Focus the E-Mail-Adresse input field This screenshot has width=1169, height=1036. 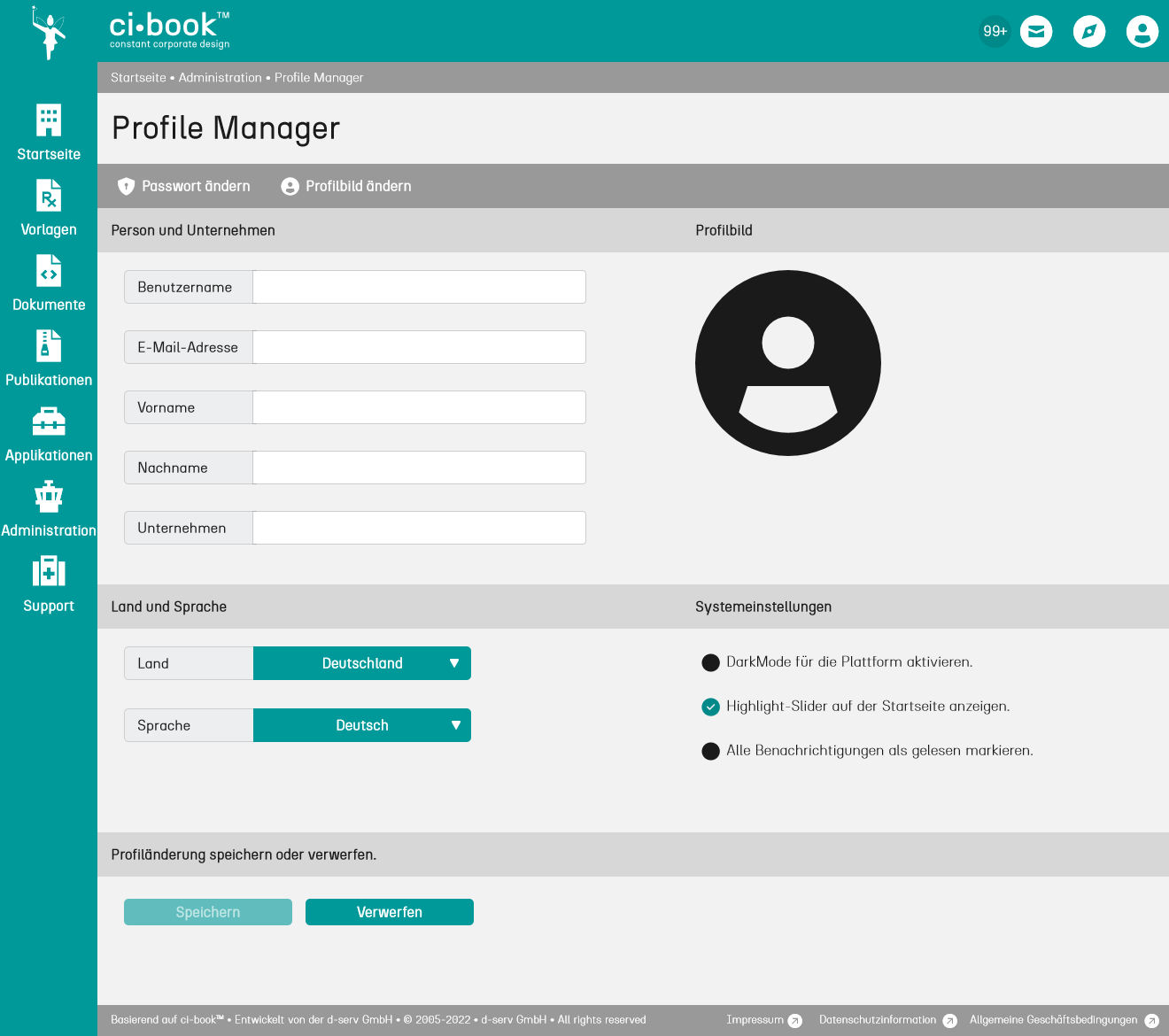click(419, 347)
